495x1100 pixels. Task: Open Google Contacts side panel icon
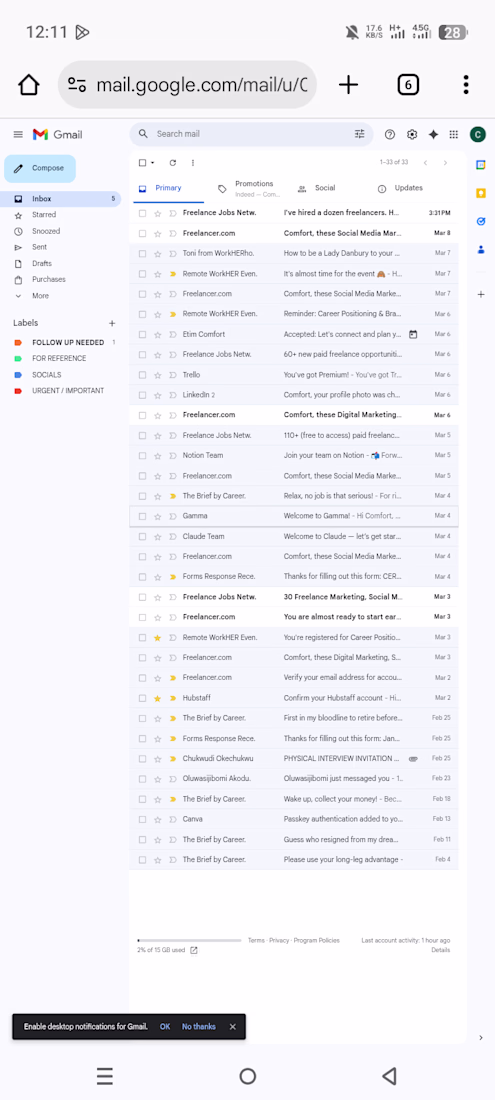point(481,249)
